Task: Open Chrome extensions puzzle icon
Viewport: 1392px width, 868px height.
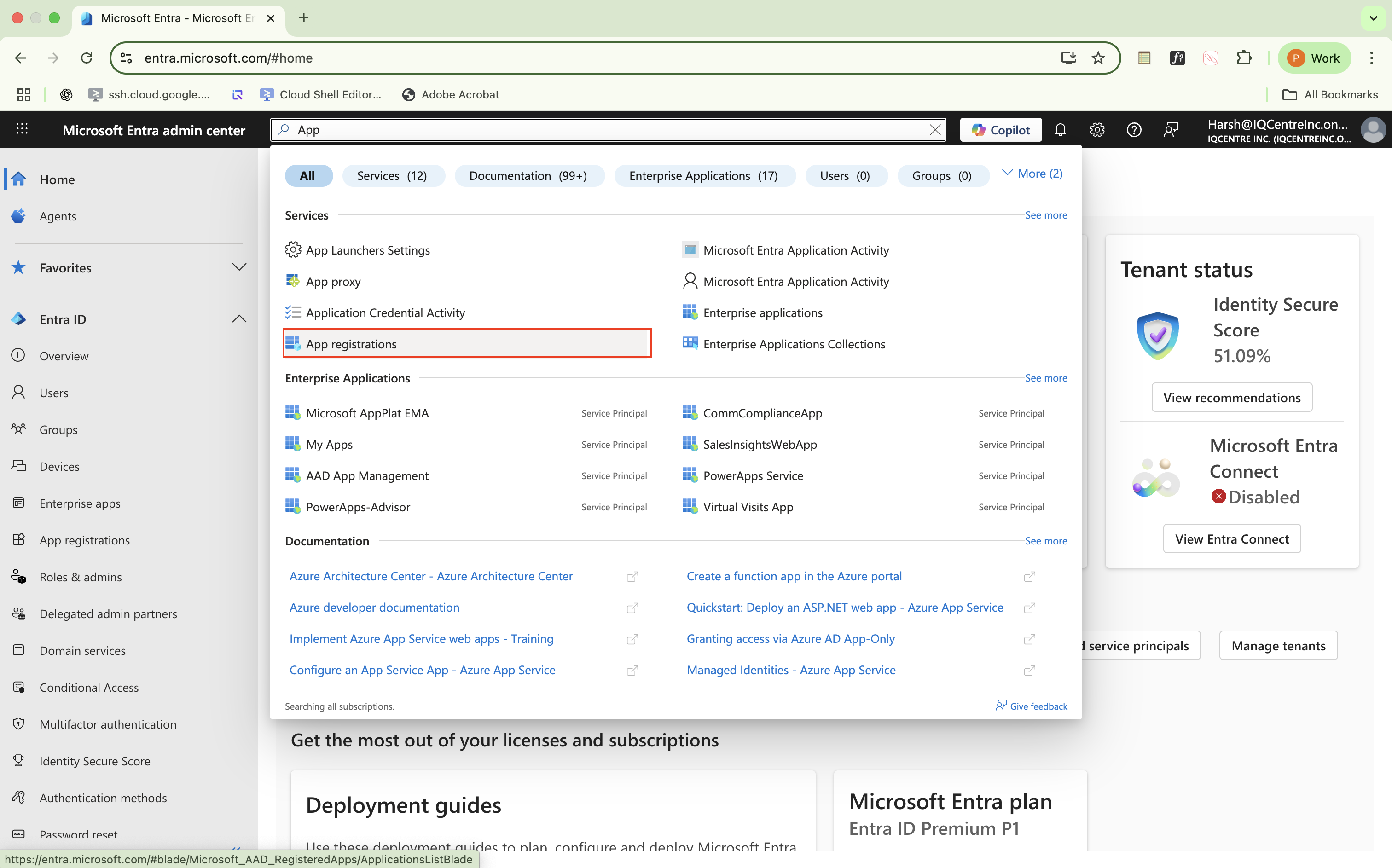Action: tap(1244, 58)
